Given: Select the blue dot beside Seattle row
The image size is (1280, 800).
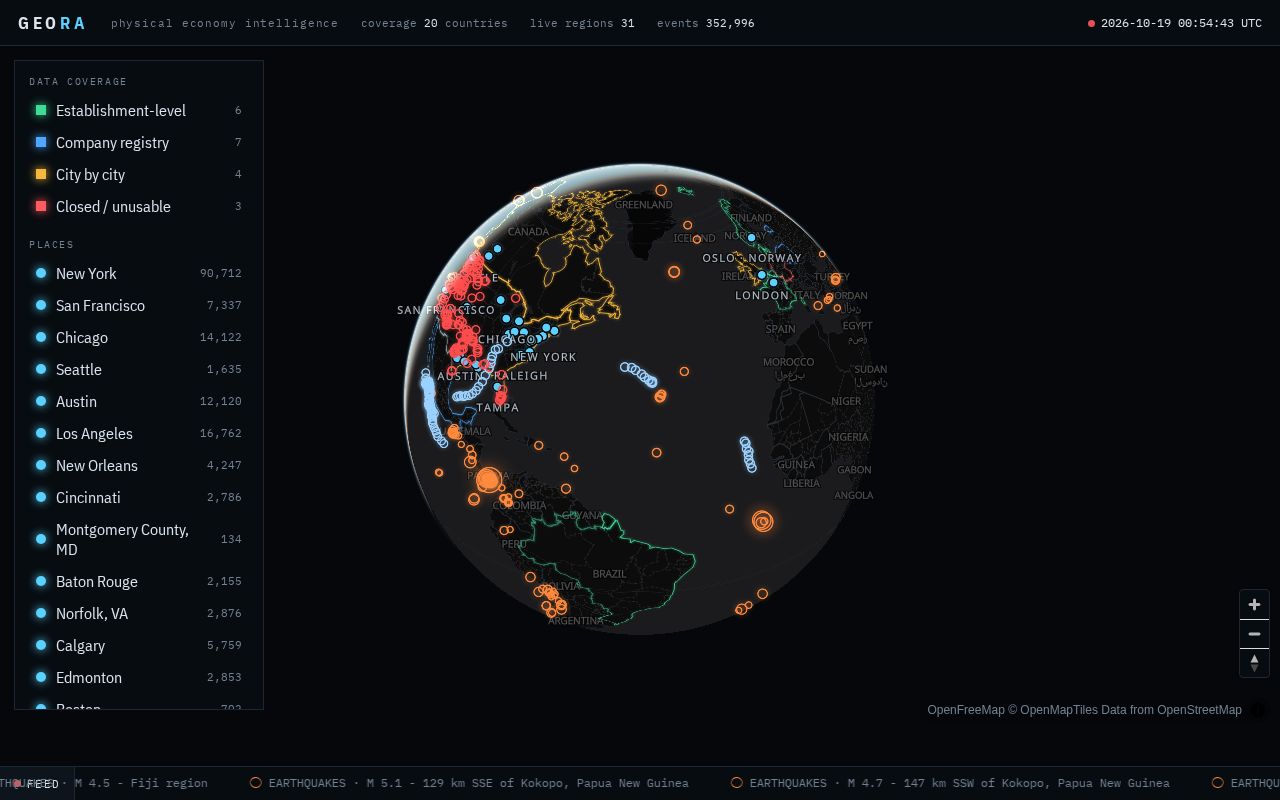Looking at the screenshot, I should 41,369.
